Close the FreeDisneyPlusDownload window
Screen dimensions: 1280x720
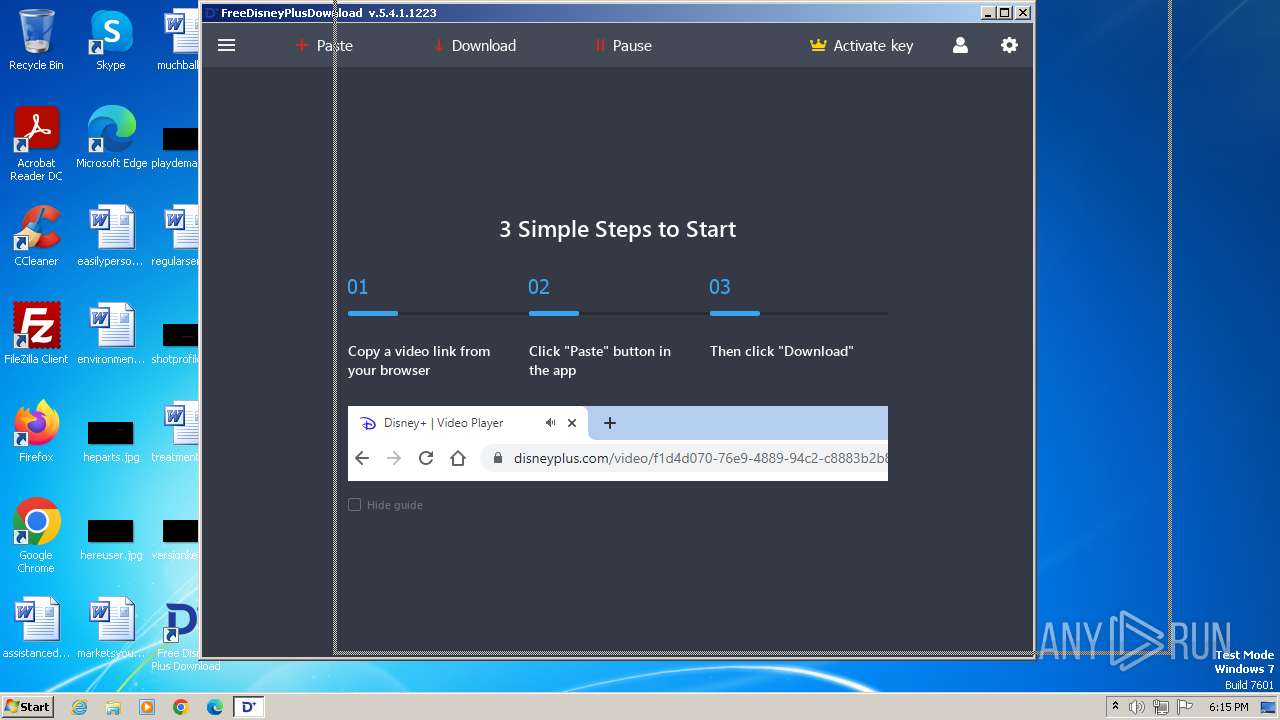[x=1022, y=13]
